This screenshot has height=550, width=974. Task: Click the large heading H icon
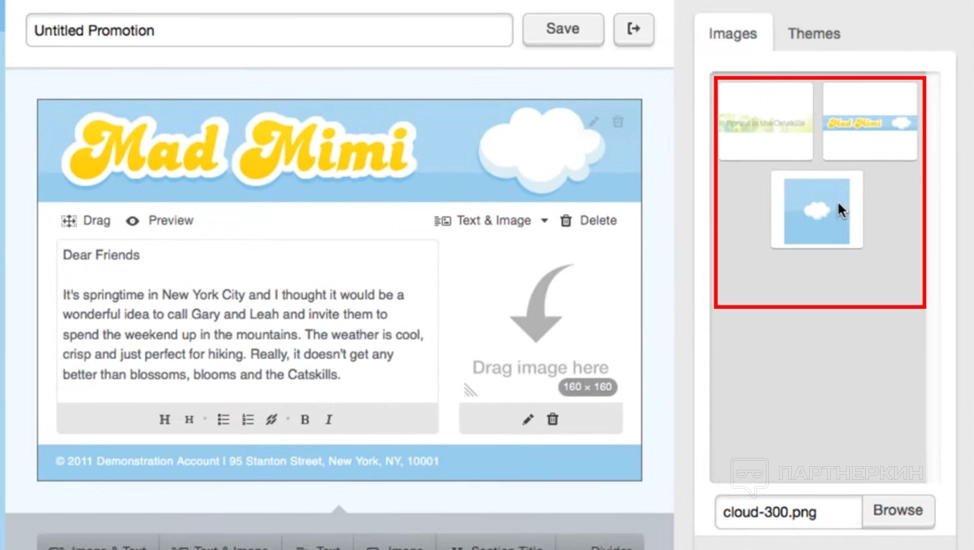pyautogui.click(x=165, y=419)
